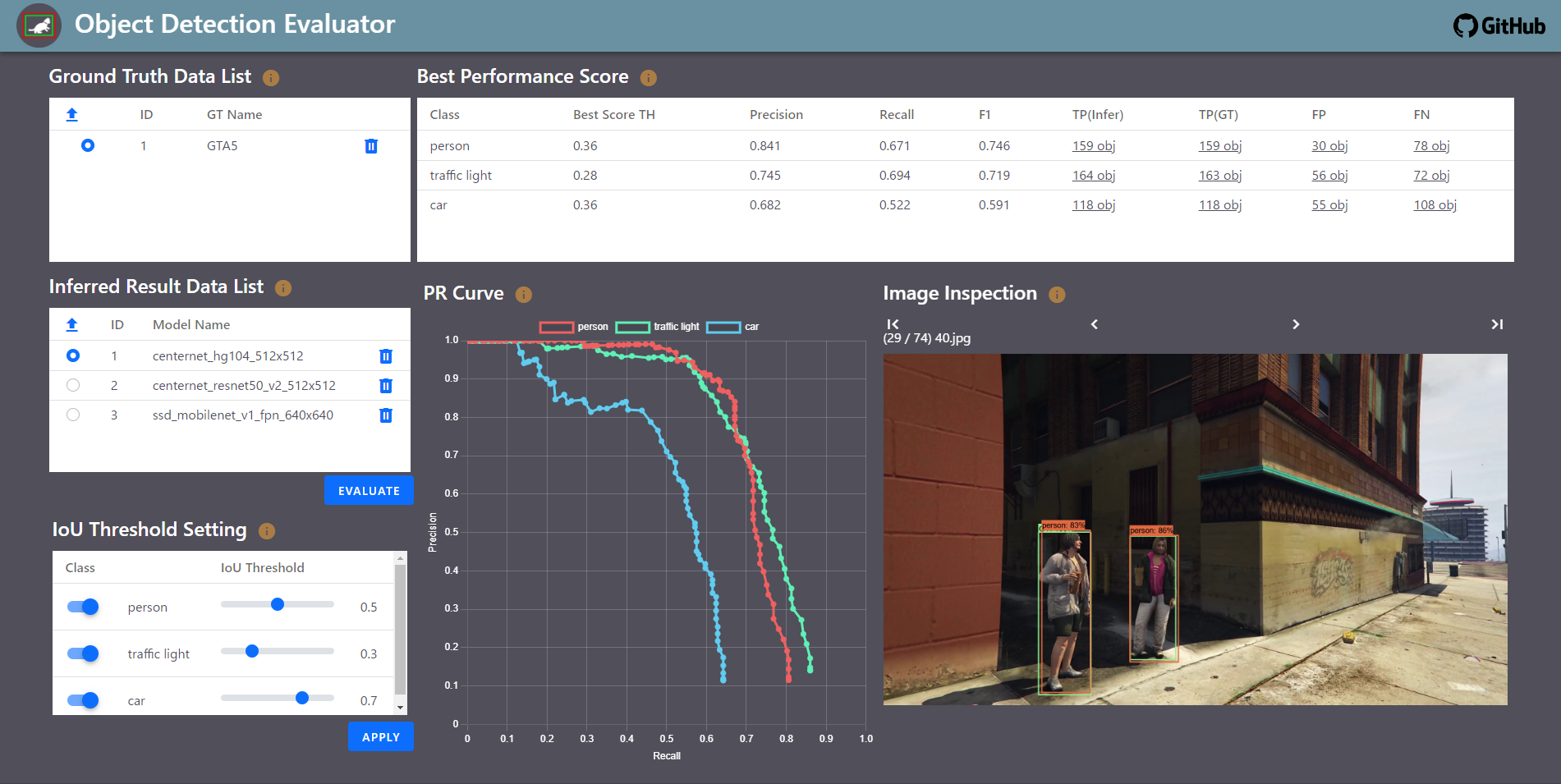
Task: Click the person IoU value 0.5
Action: (369, 607)
